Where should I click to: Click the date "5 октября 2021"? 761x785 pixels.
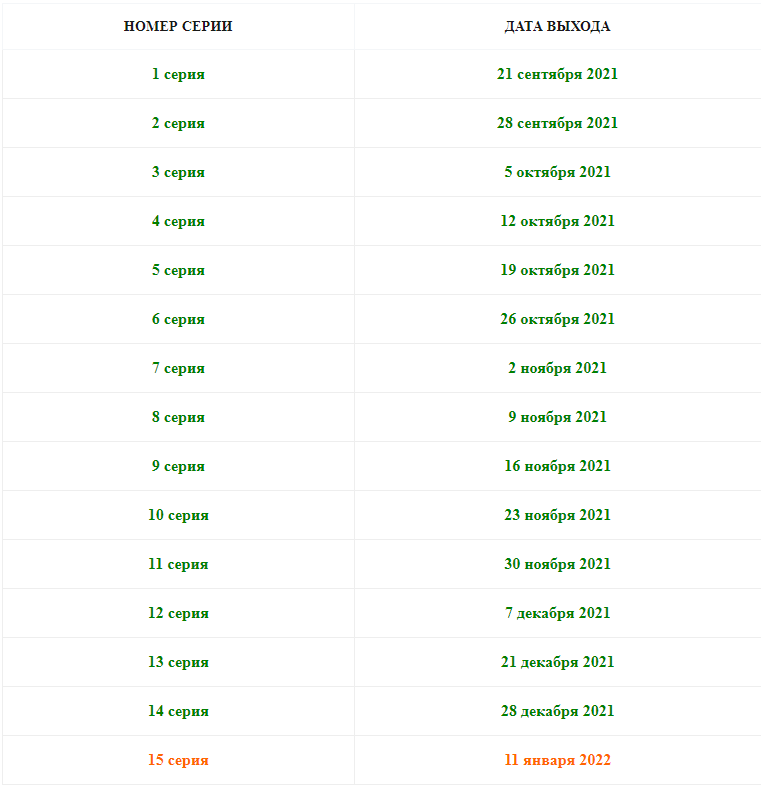(x=557, y=172)
